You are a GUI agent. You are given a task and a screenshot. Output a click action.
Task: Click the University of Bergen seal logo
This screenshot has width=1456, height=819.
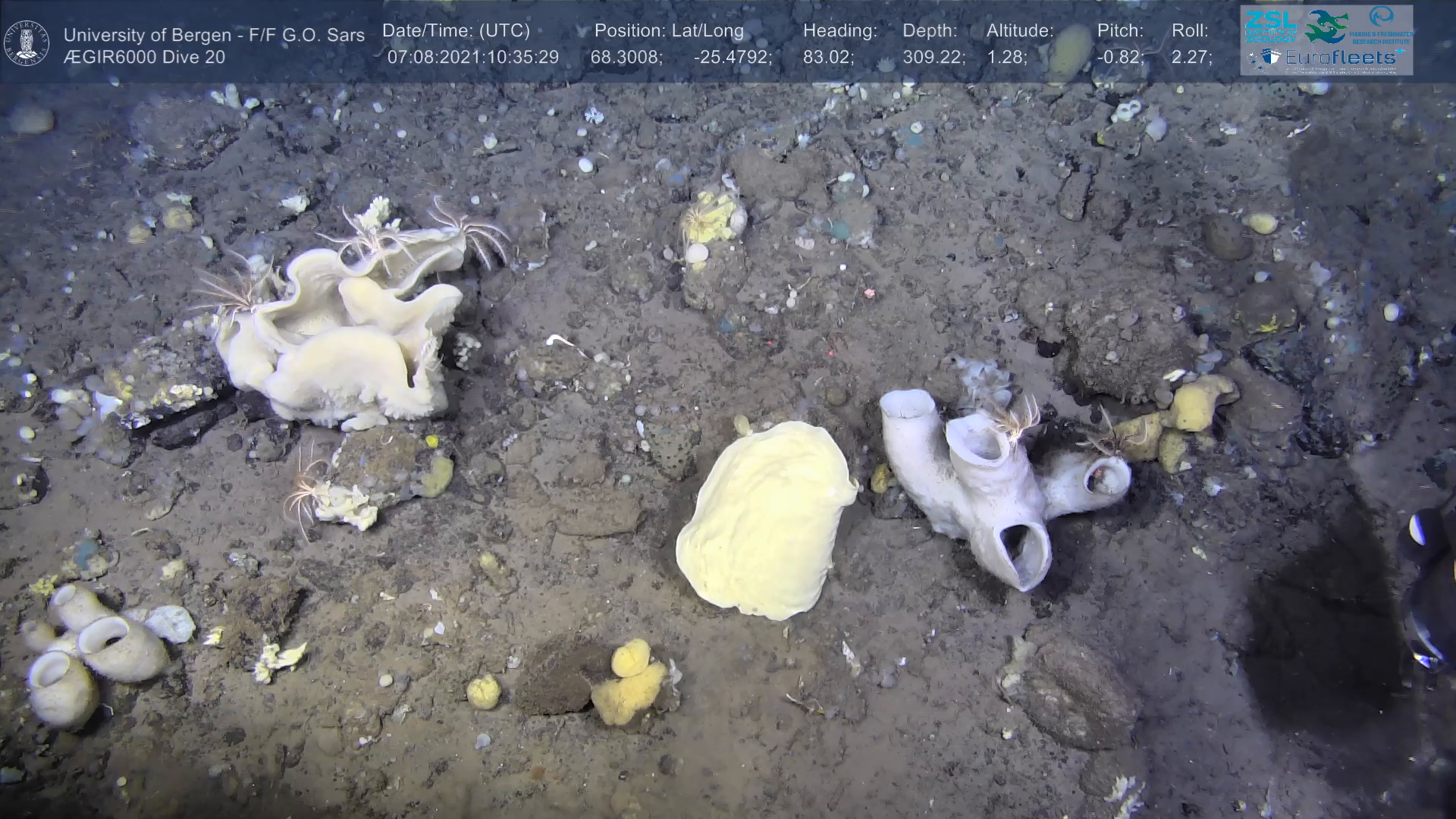click(27, 42)
